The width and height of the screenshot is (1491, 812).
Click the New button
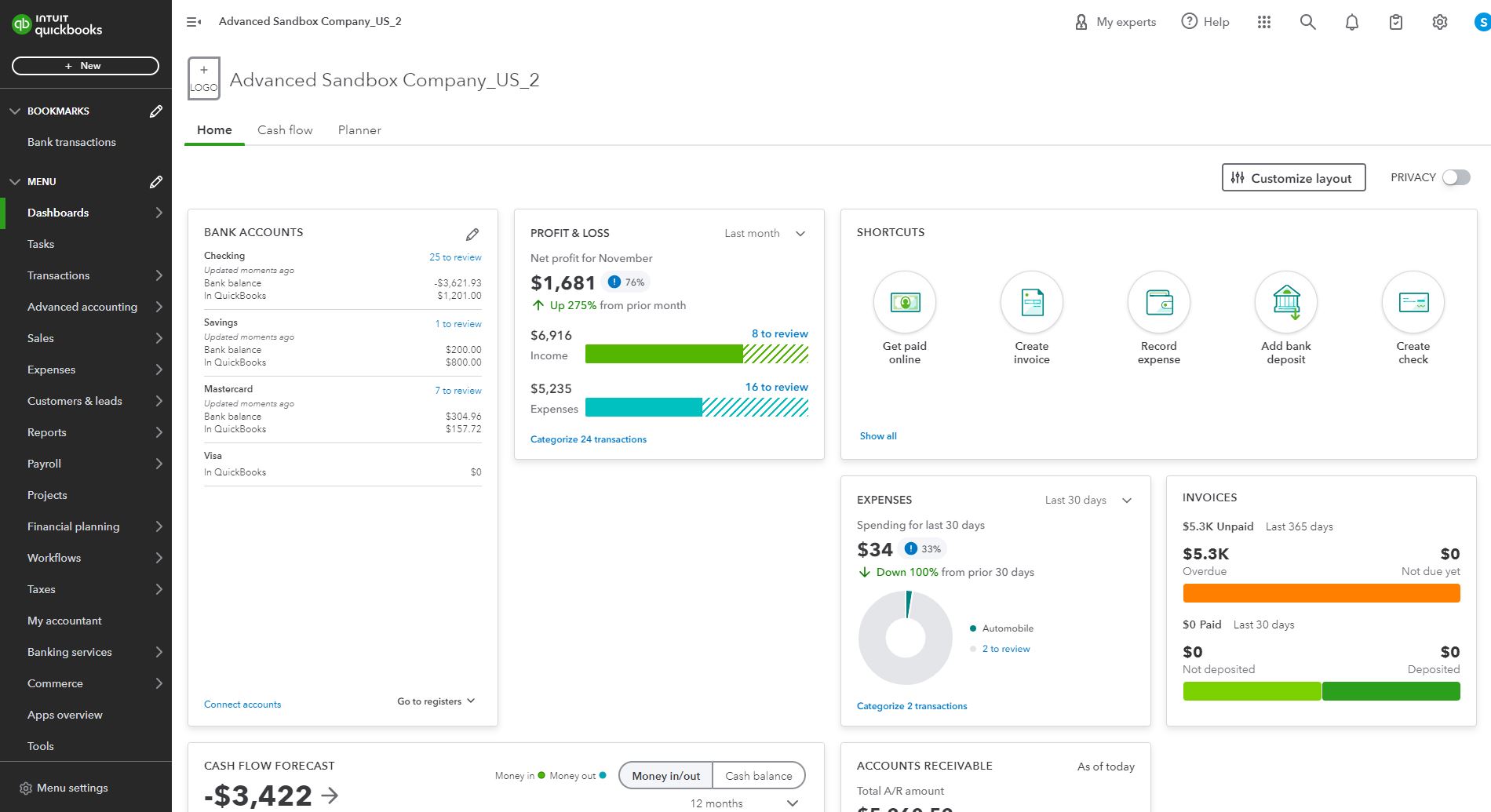[86, 66]
